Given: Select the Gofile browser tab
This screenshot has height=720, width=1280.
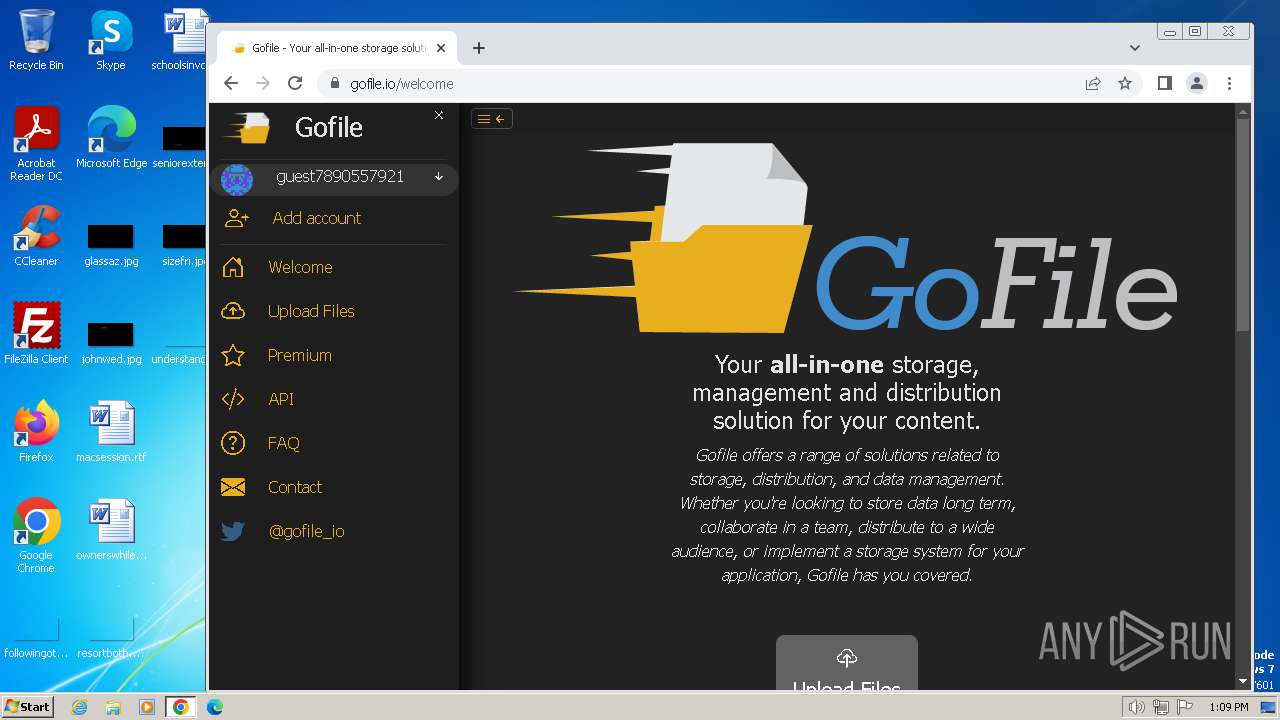Looking at the screenshot, I should pyautogui.click(x=337, y=48).
